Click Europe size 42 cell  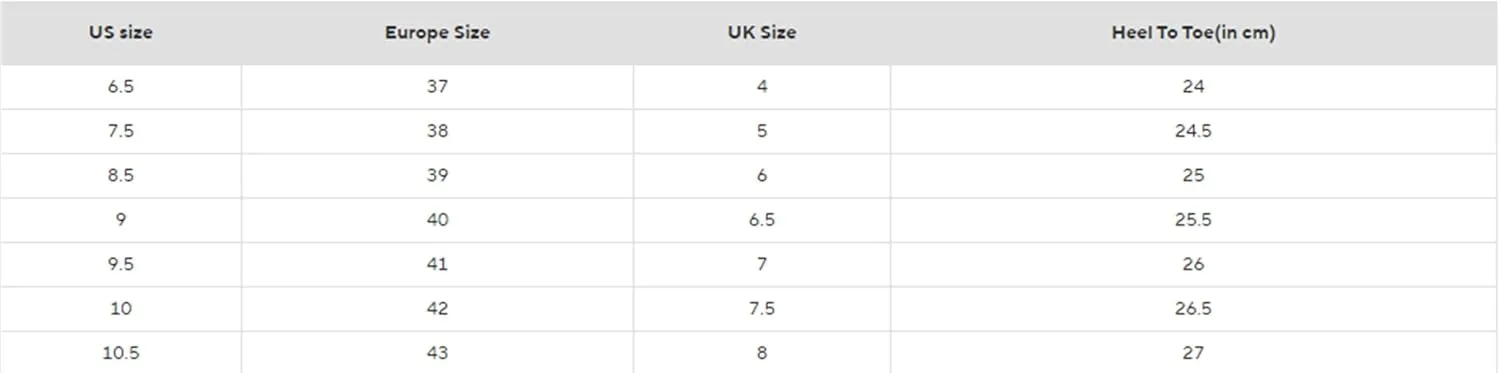[437, 308]
